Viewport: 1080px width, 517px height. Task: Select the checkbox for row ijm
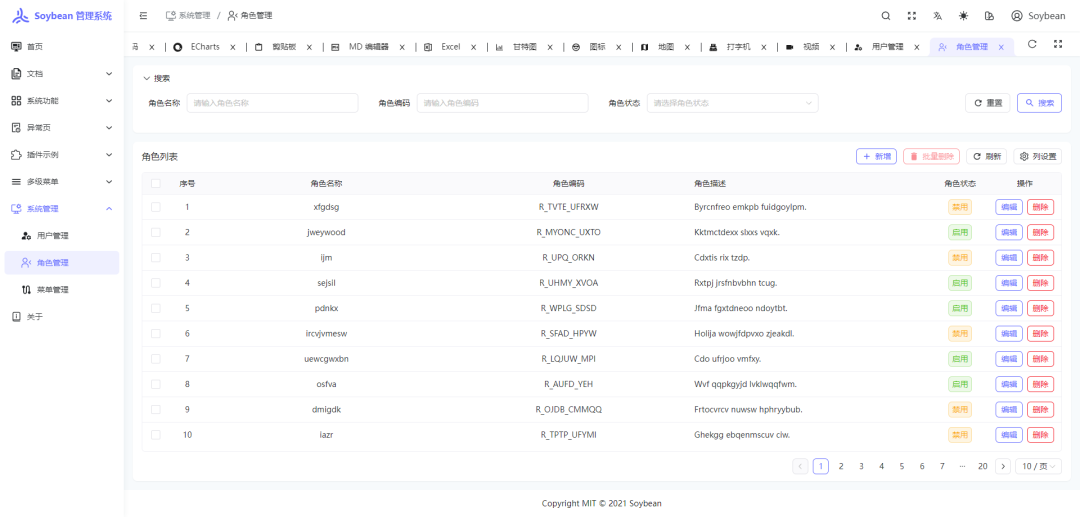(x=155, y=257)
